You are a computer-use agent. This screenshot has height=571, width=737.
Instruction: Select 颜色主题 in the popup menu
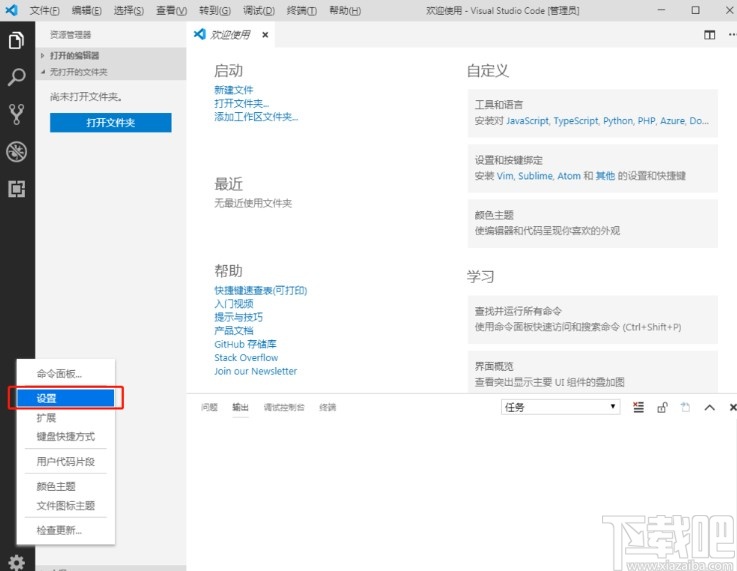tap(66, 486)
